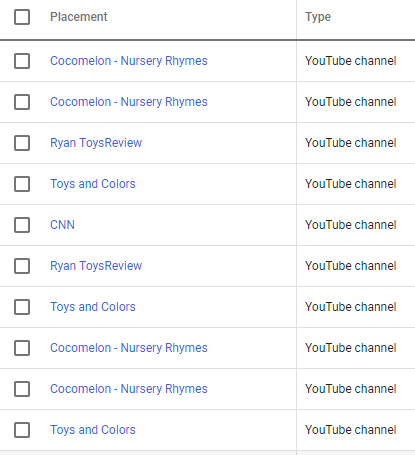Check the last Toys and Colors row checkbox

22,430
